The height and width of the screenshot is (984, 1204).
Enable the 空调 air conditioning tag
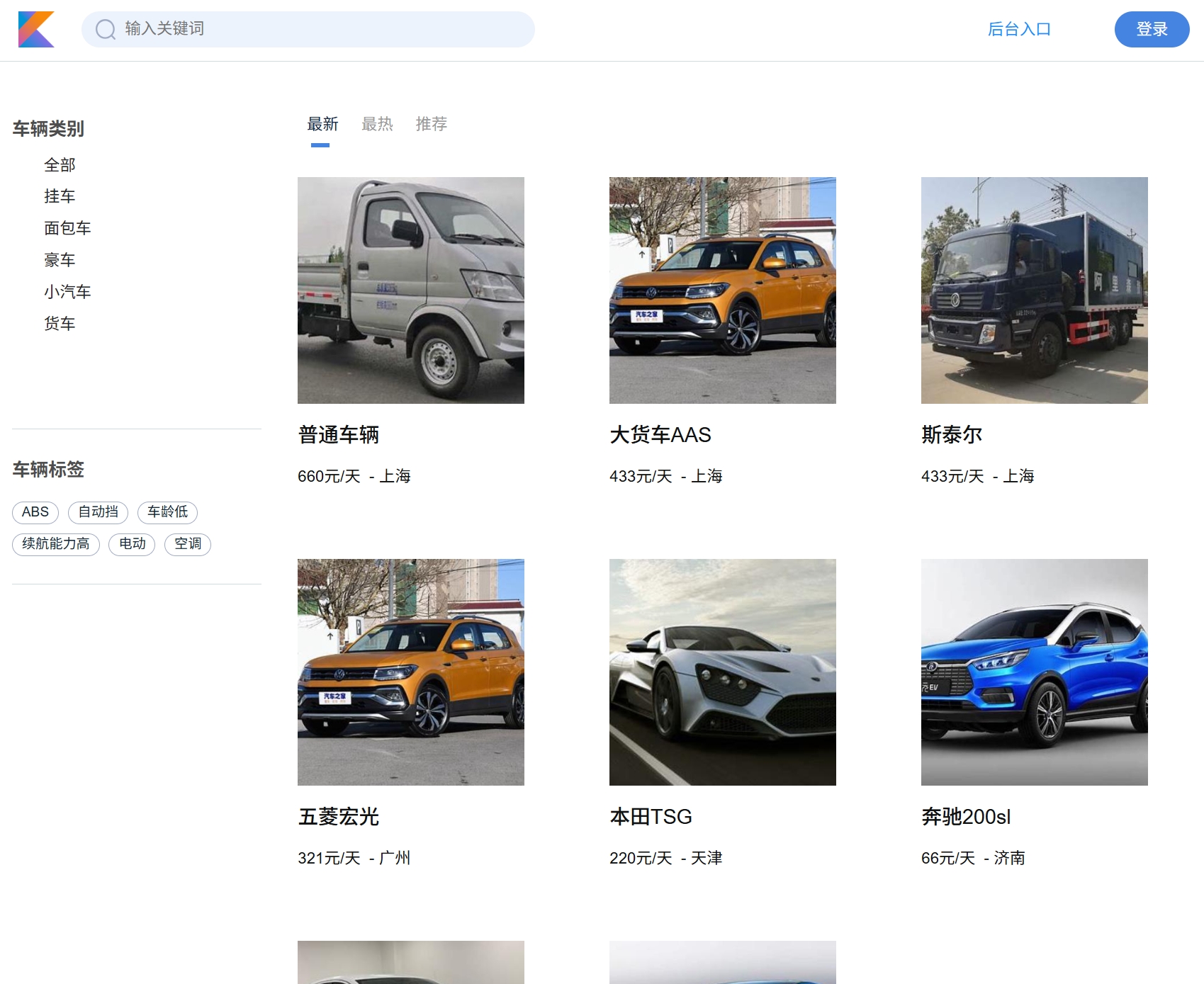click(186, 544)
